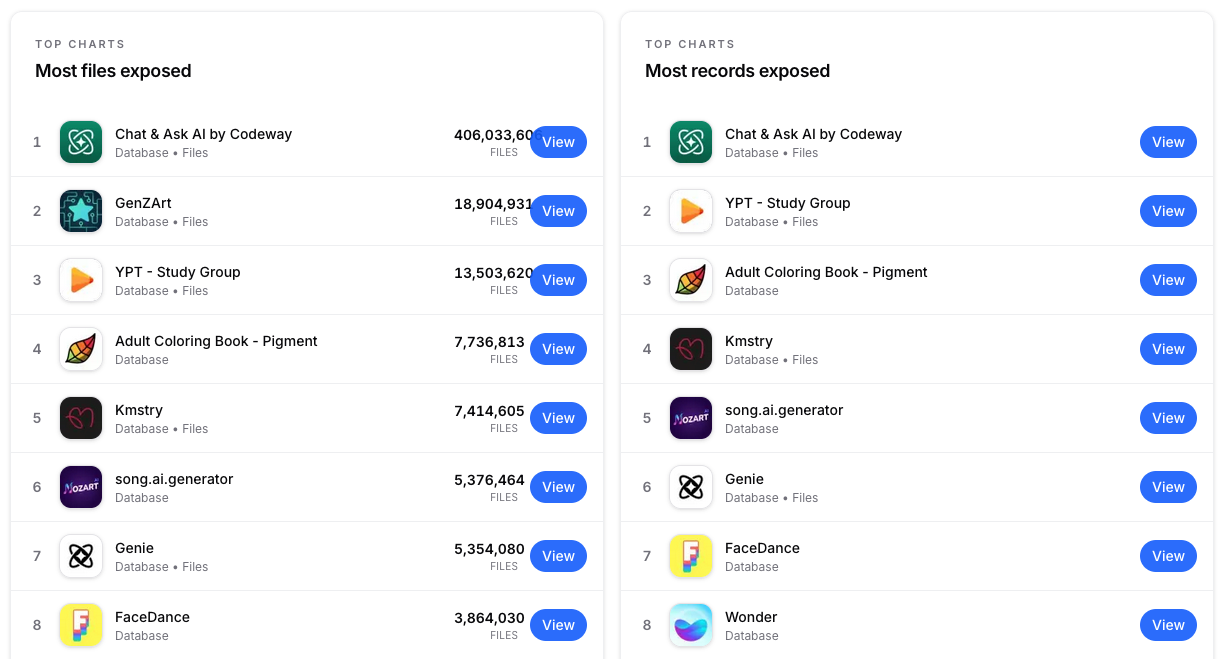Open YPT - Study Group records via View
1227x659 pixels.
[x=1168, y=211]
